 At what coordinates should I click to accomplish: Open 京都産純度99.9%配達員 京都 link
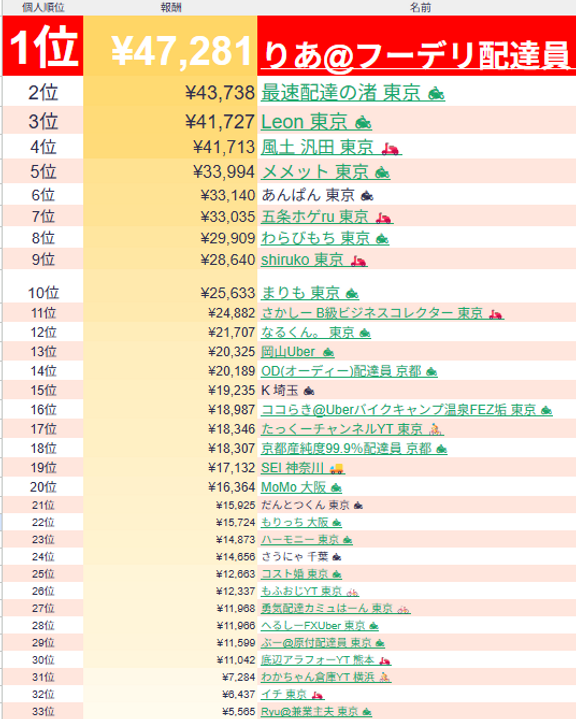(354, 448)
